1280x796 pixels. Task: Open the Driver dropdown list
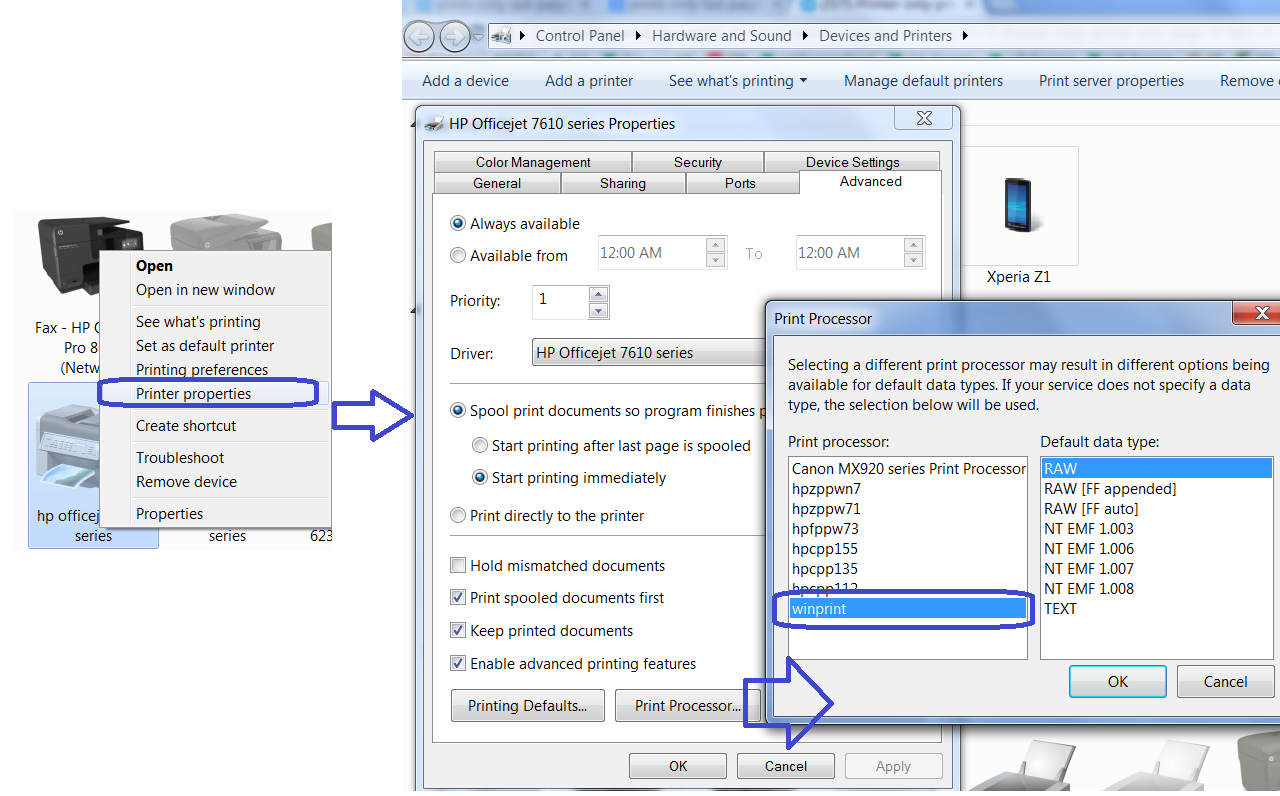tap(648, 353)
